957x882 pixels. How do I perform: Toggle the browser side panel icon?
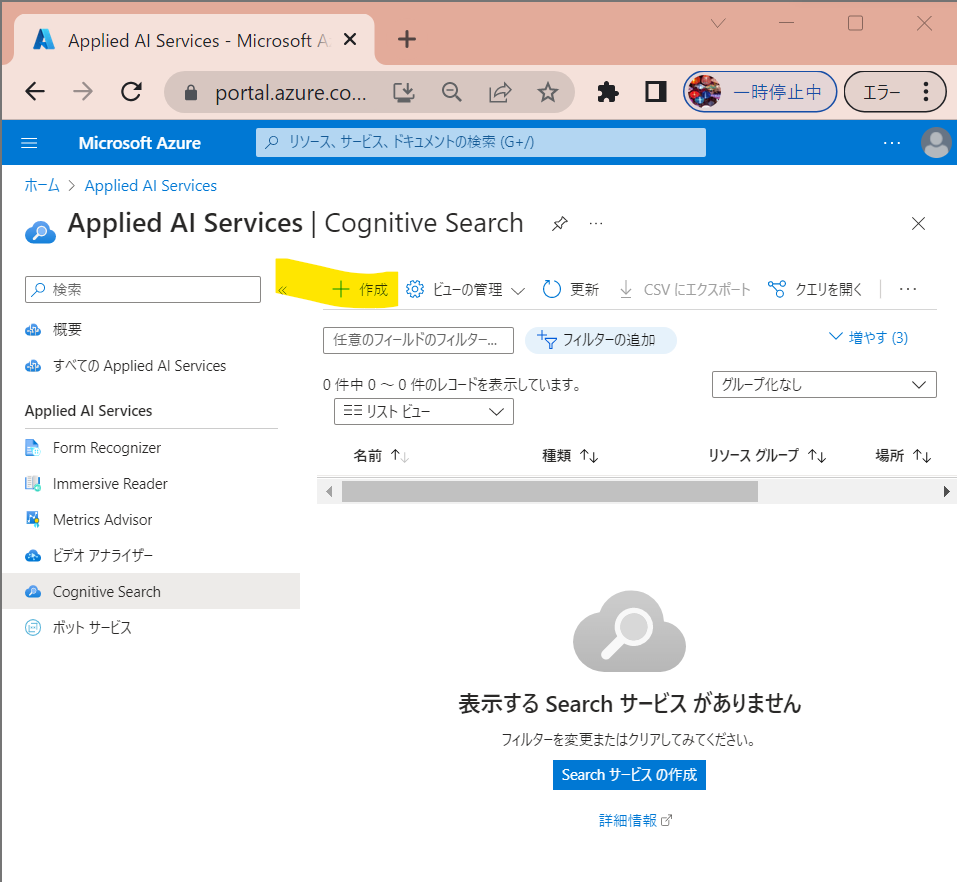tap(655, 92)
